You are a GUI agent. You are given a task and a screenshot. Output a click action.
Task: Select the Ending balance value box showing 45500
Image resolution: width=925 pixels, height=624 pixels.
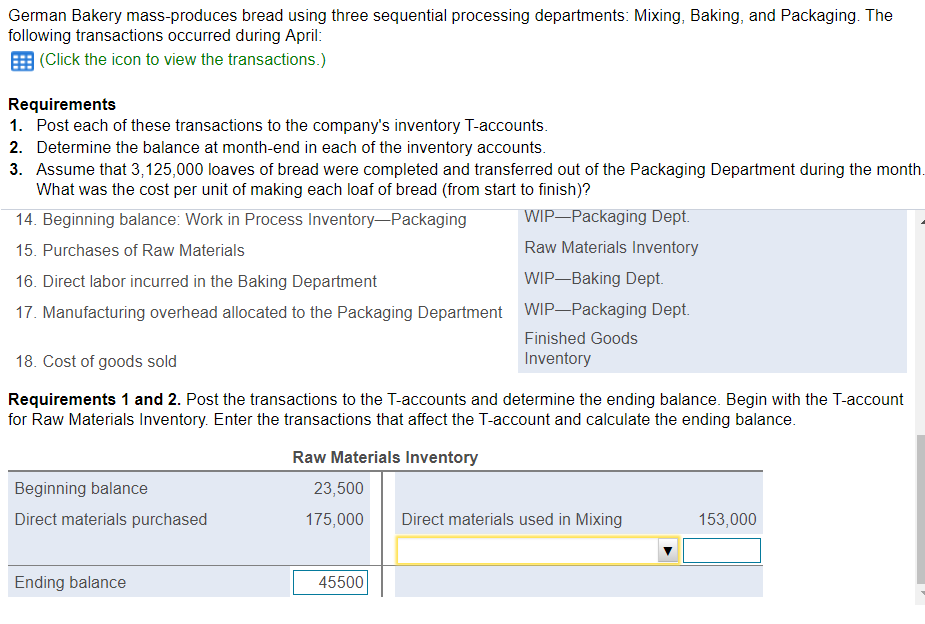(x=330, y=582)
